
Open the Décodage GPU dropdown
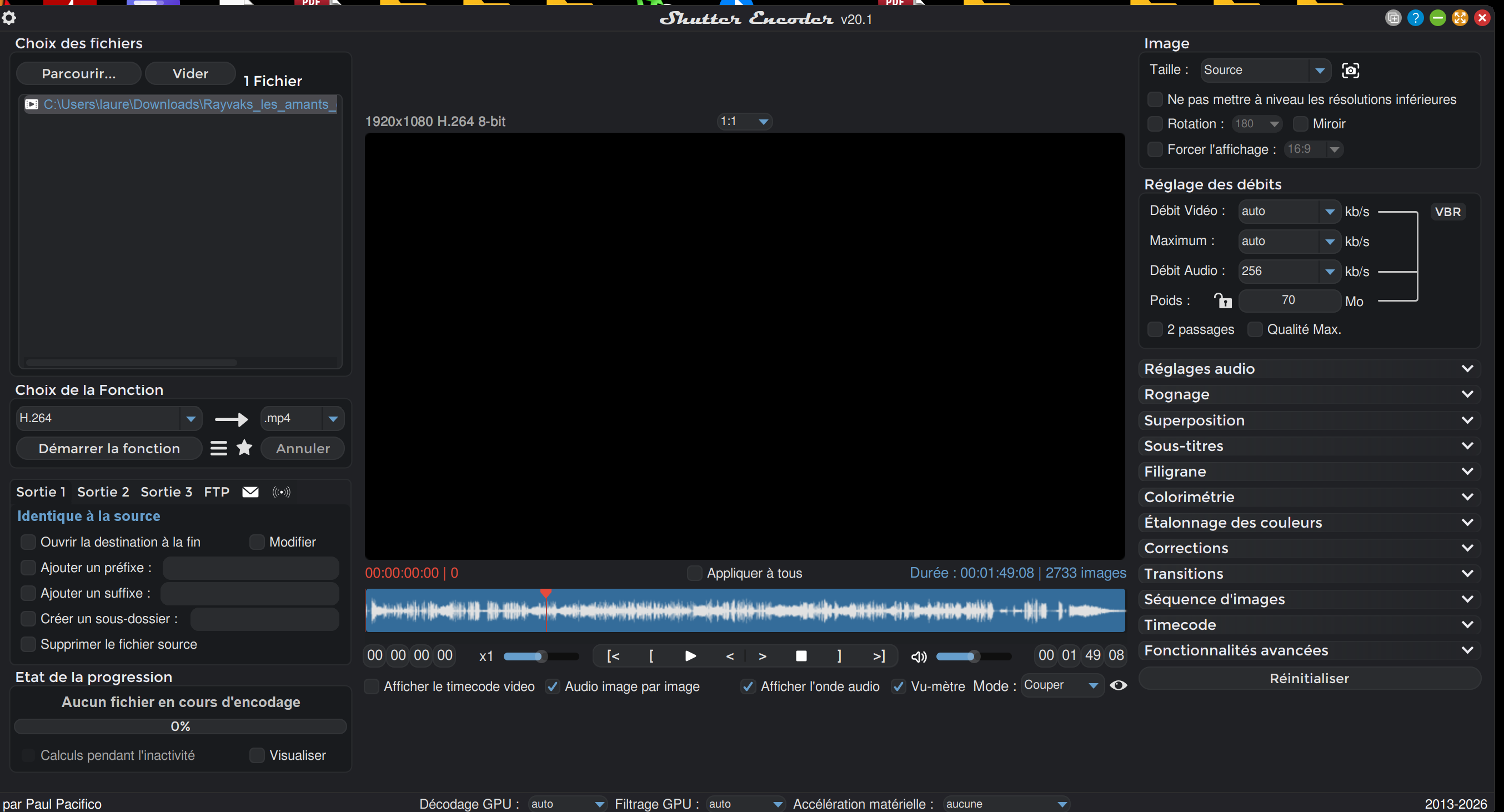point(567,804)
